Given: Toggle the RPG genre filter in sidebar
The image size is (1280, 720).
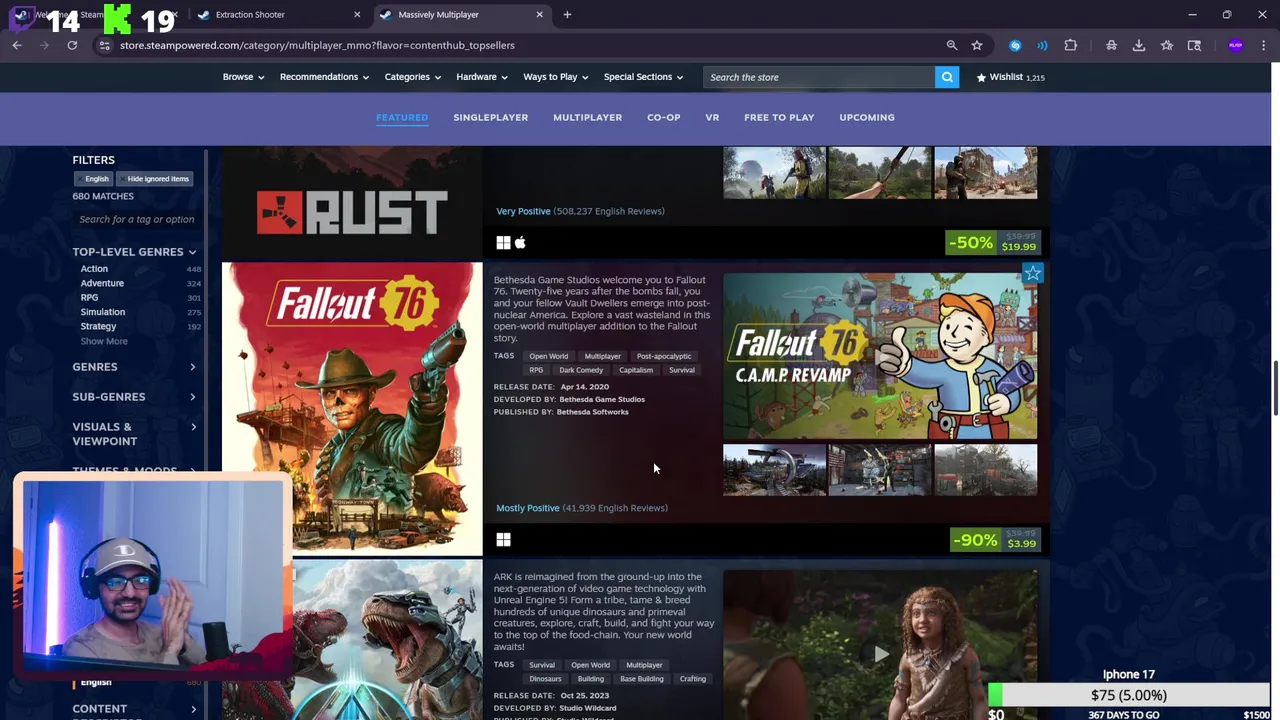Looking at the screenshot, I should tap(89, 297).
